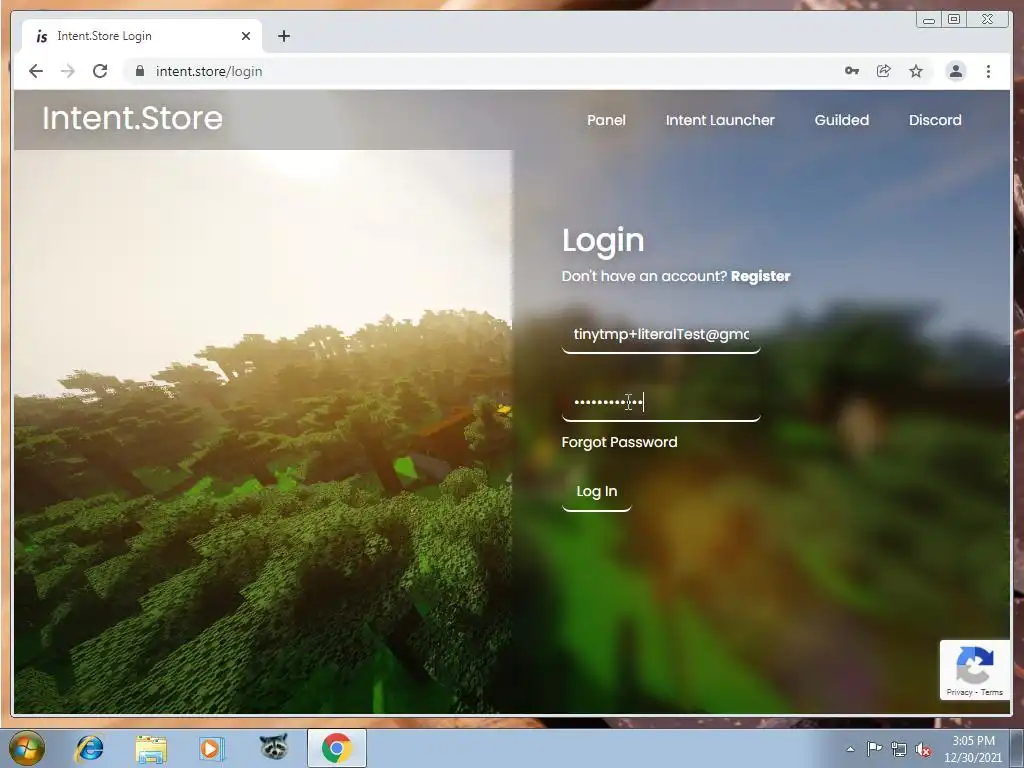Click the taskbar clock showing 3:05 PM
Viewport: 1024px width, 768px height.
coord(972,749)
